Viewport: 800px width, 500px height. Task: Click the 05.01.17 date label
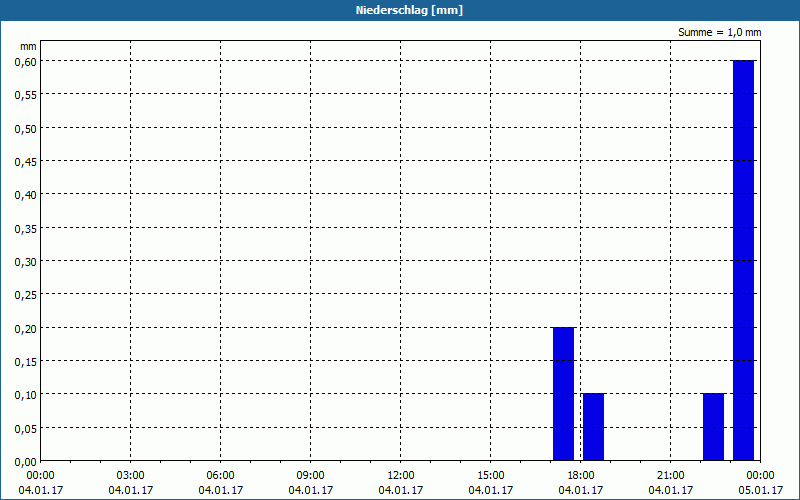(x=761, y=490)
